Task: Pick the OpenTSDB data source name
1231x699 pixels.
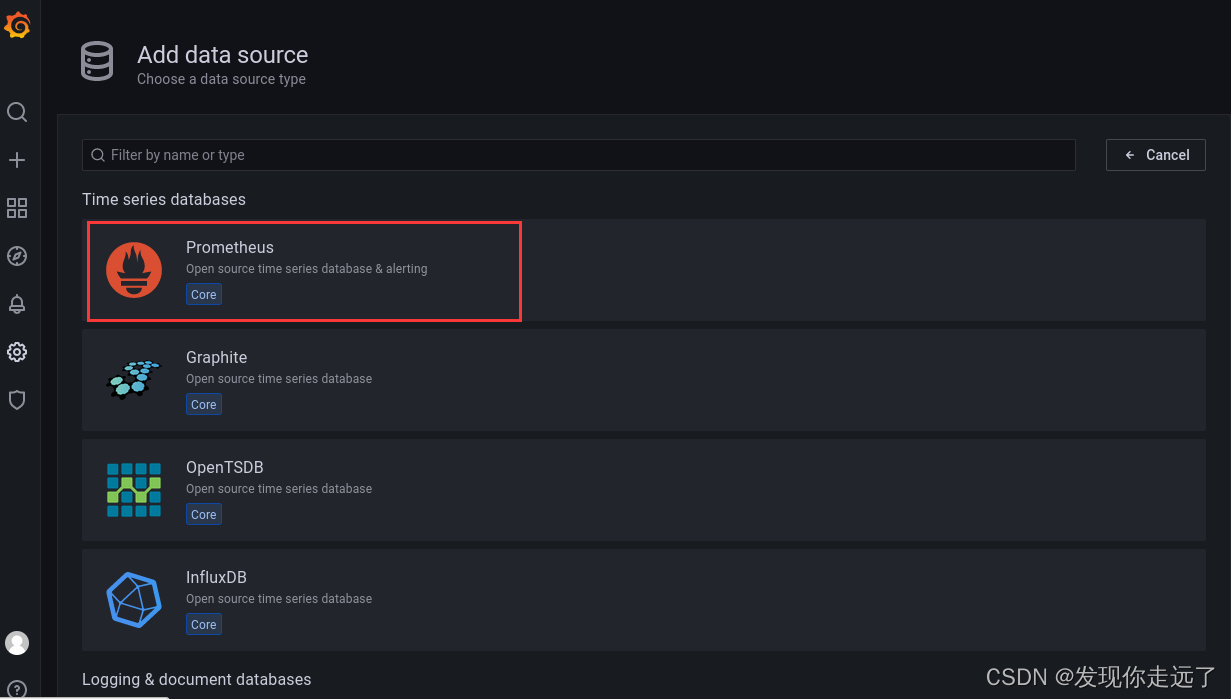Action: point(225,467)
